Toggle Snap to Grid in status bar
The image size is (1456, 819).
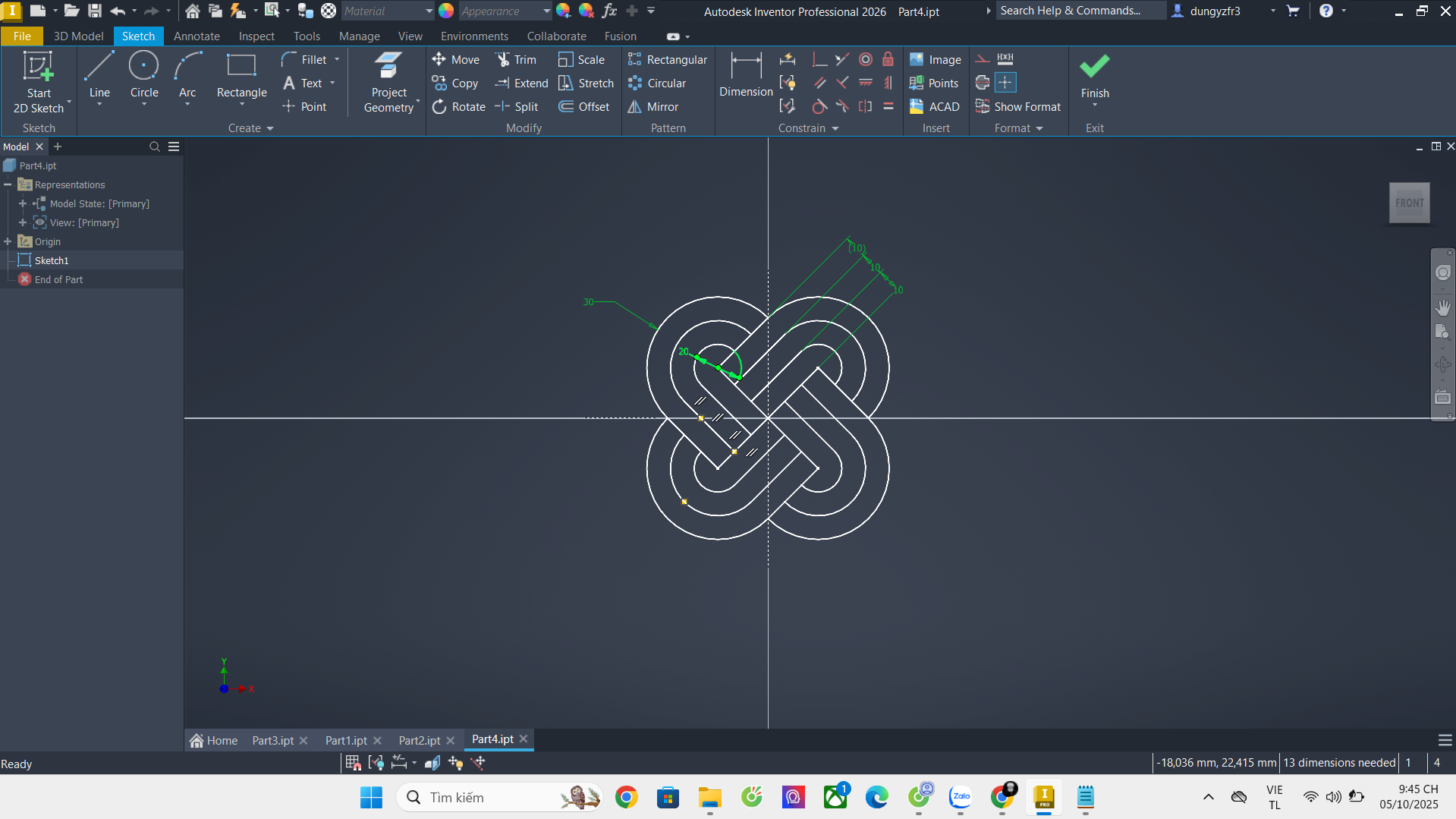coord(352,763)
